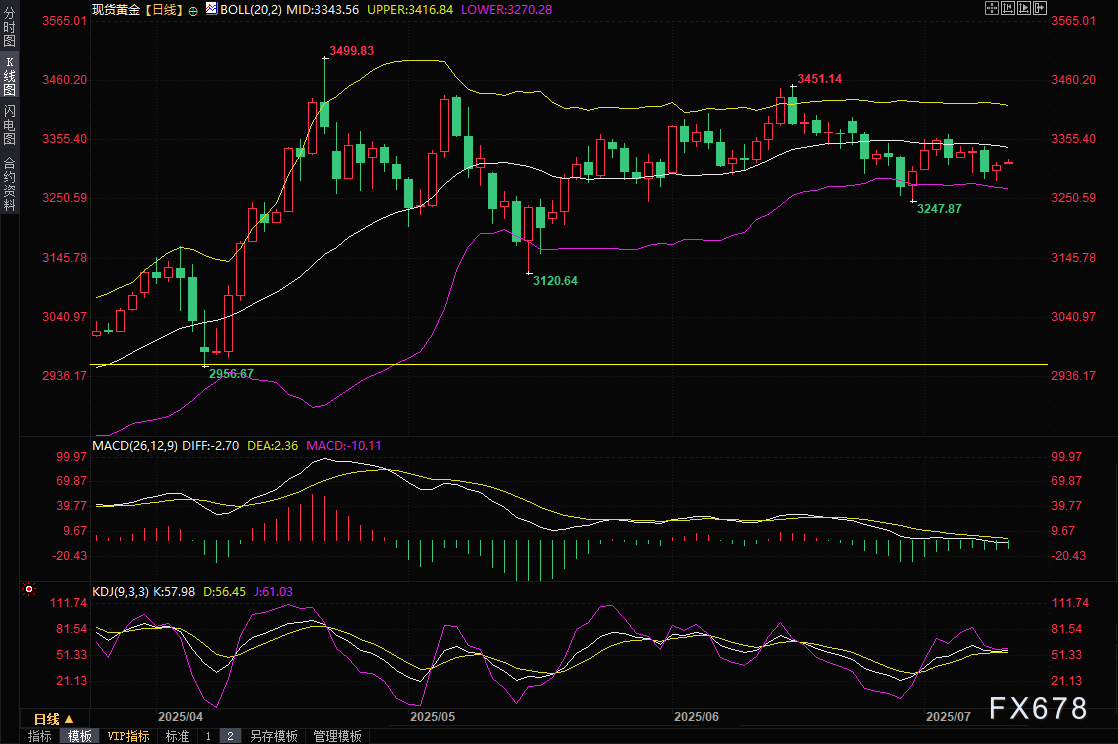This screenshot has width=1118, height=744.
Task: Select the K线图 sidebar tab
Action: [9, 76]
